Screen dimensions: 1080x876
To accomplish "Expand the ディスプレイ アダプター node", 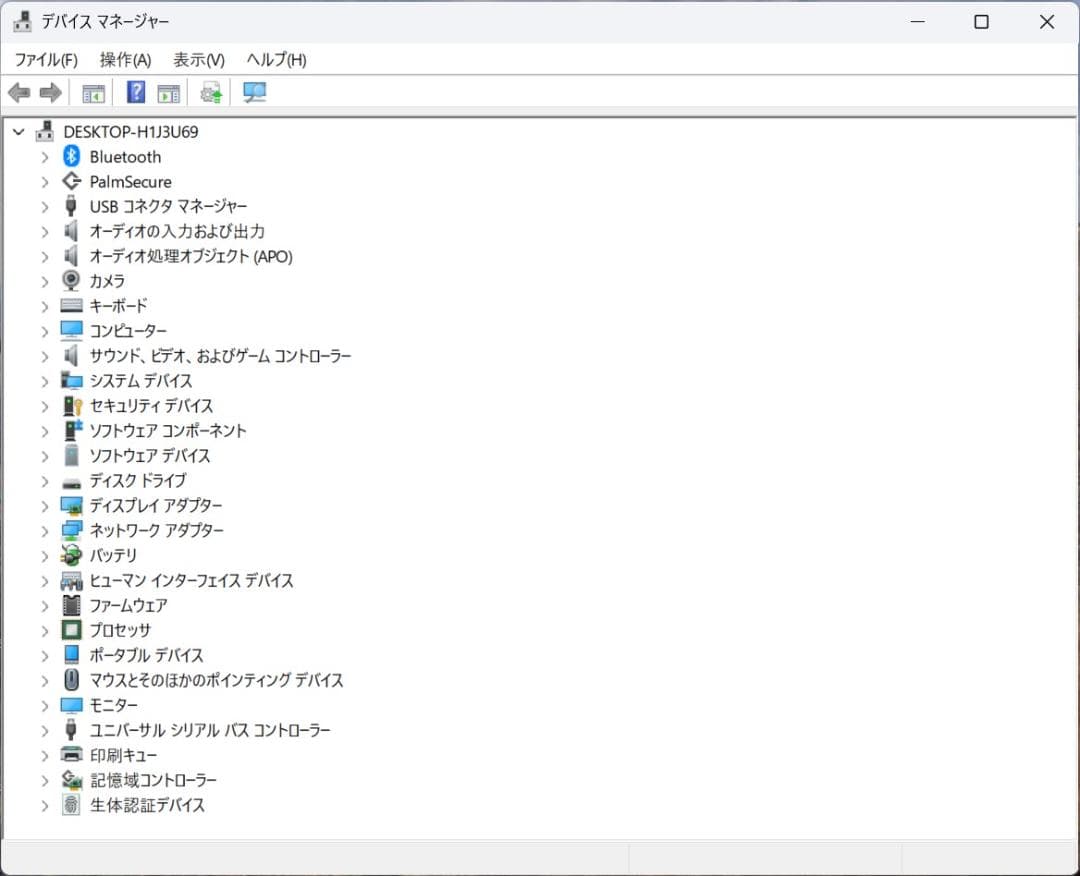I will tap(44, 506).
